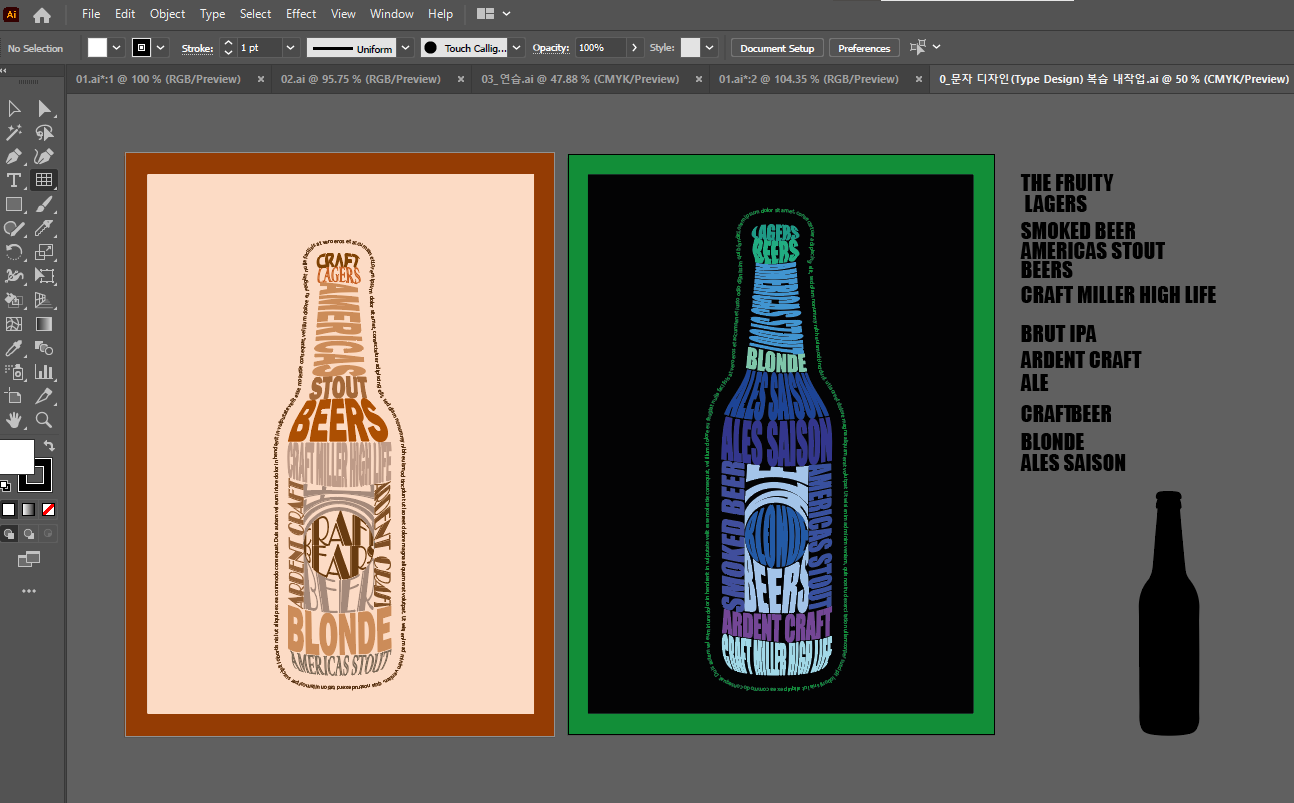This screenshot has height=803, width=1294.
Task: Close the 01.ai*:1 tab
Action: [261, 79]
